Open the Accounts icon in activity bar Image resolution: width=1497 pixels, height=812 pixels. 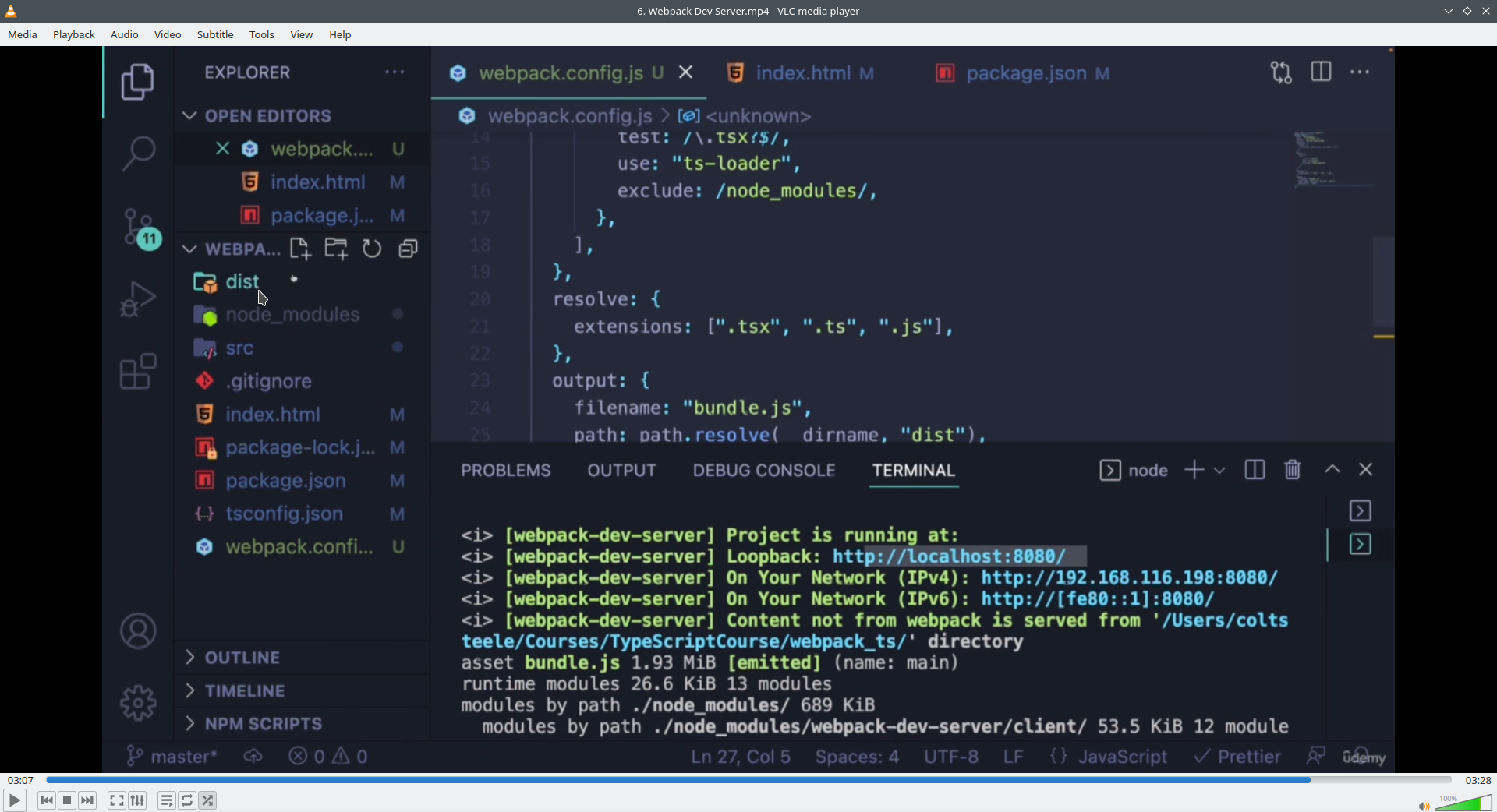[x=139, y=631]
